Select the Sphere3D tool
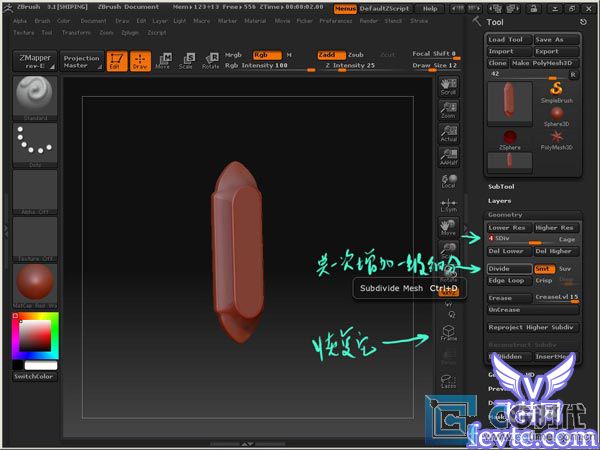 click(x=556, y=116)
